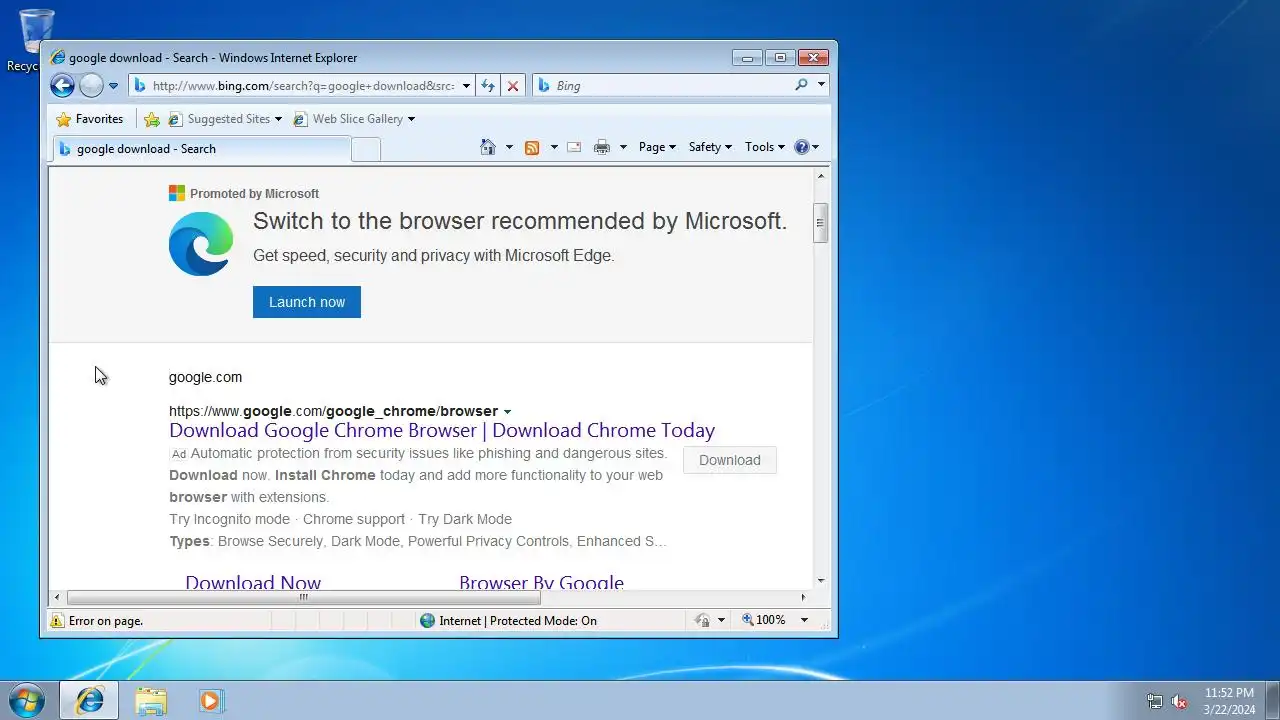The height and width of the screenshot is (720, 1280).
Task: Print the page with printer icon
Action: point(602,147)
